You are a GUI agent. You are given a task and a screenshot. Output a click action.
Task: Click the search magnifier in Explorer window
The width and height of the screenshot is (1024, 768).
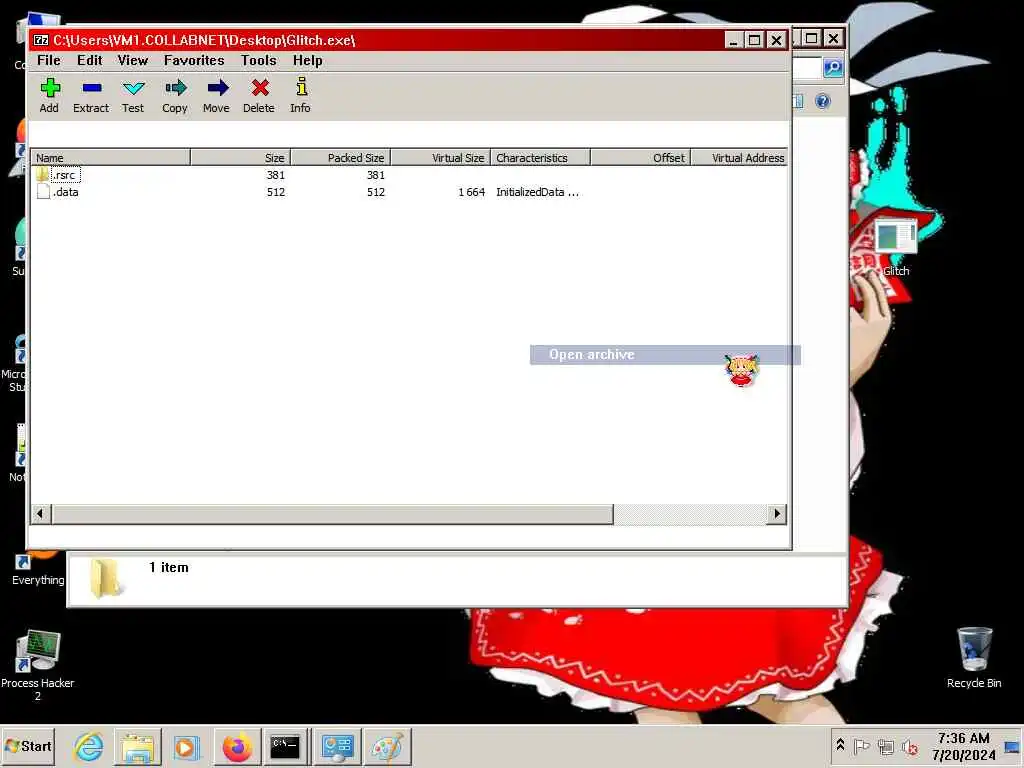833,67
